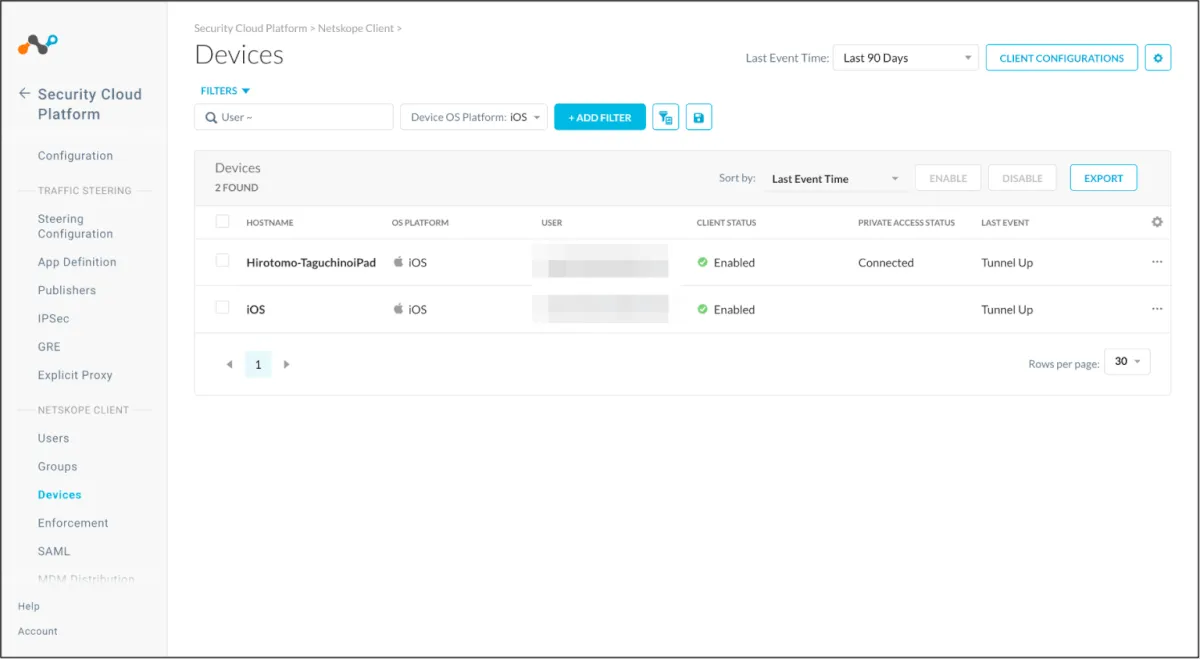
Task: Check the Hirotomo-TaguchinoiPad row checkbox
Action: click(x=222, y=261)
